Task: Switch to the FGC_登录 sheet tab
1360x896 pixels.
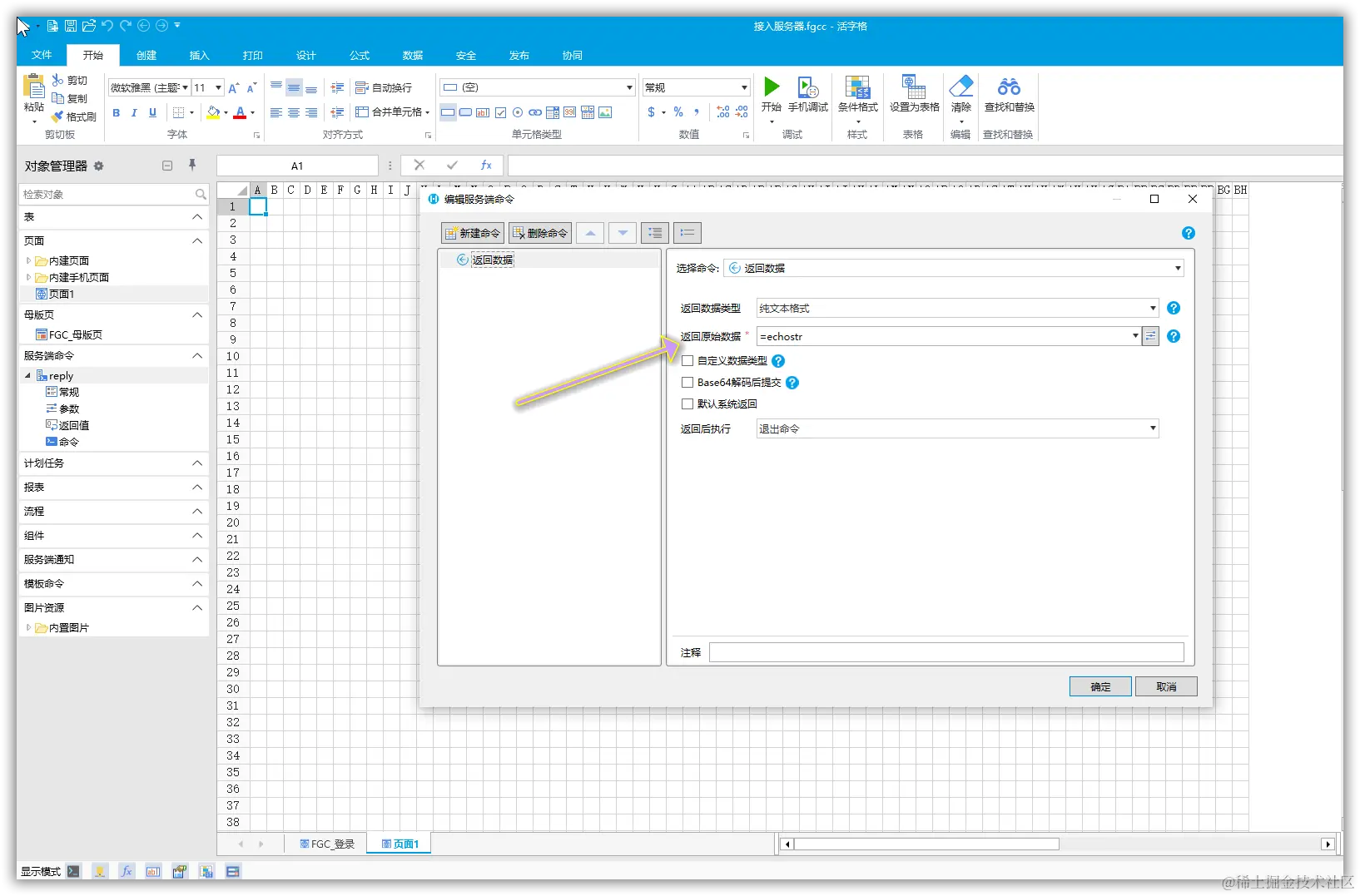Action: (326, 844)
